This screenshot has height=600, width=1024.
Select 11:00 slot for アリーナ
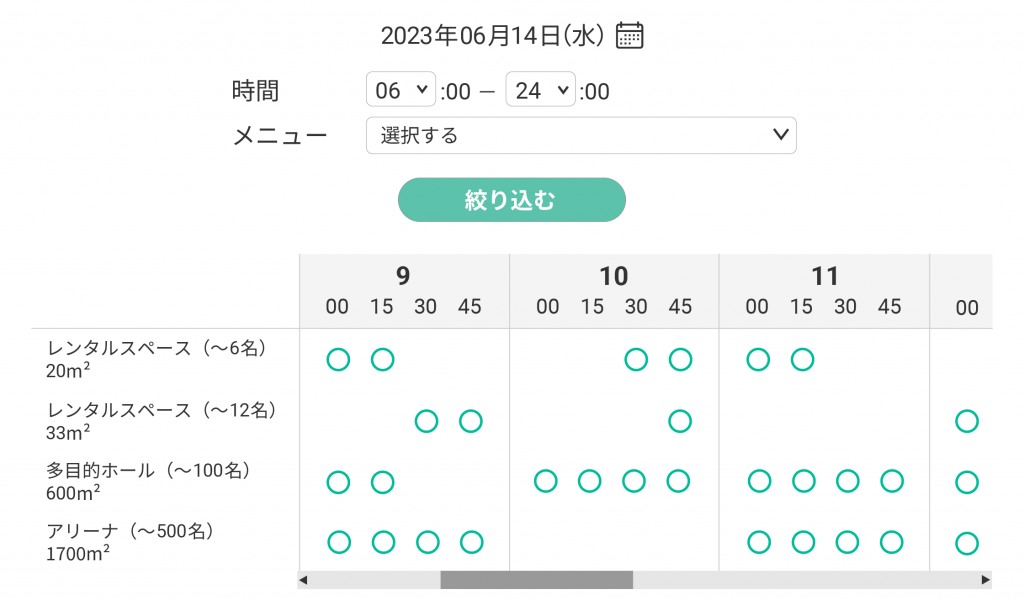pyautogui.click(x=759, y=542)
